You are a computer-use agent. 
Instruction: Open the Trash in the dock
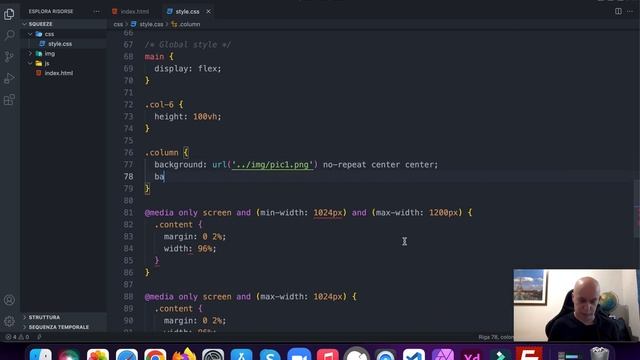(600, 353)
